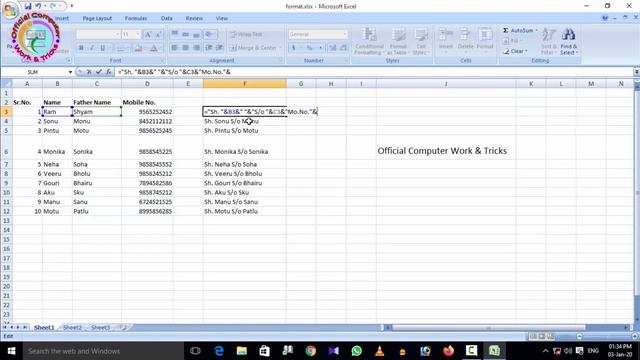Center text horizontally
This screenshot has height=360, width=640.
point(185,48)
